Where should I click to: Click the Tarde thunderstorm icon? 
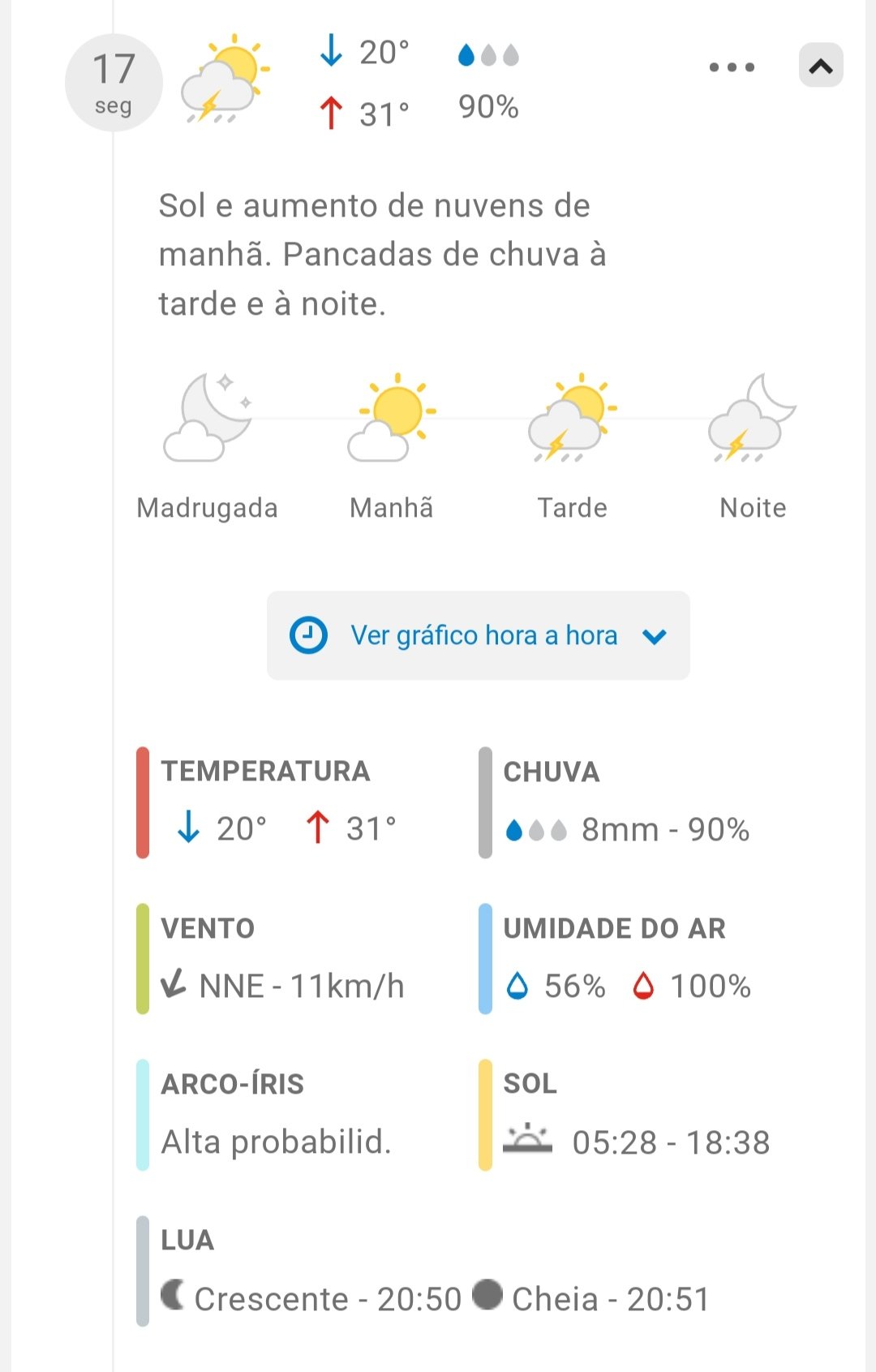pyautogui.click(x=573, y=417)
